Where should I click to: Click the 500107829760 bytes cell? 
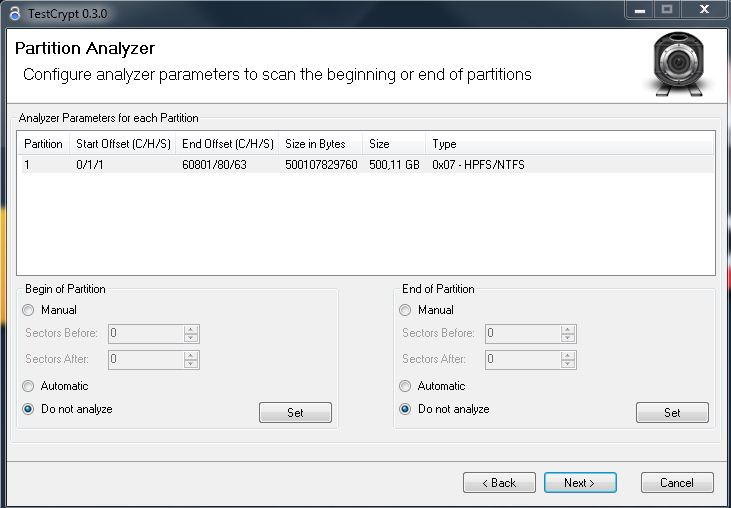(x=321, y=165)
